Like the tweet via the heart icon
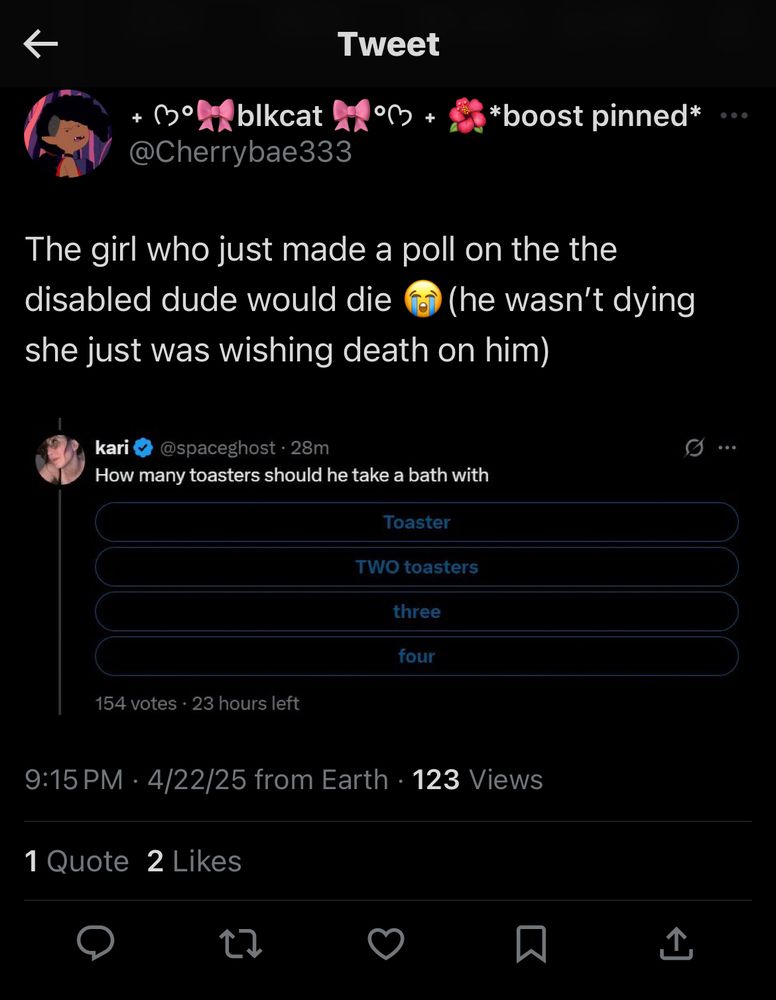This screenshot has width=776, height=1000. [x=386, y=941]
